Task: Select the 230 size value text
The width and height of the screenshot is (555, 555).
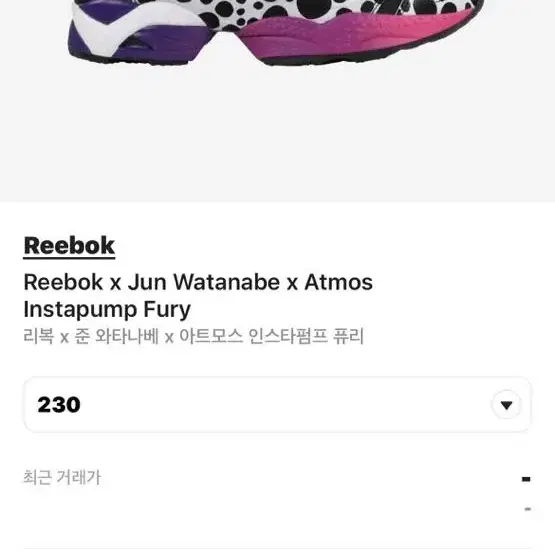Action: click(59, 405)
